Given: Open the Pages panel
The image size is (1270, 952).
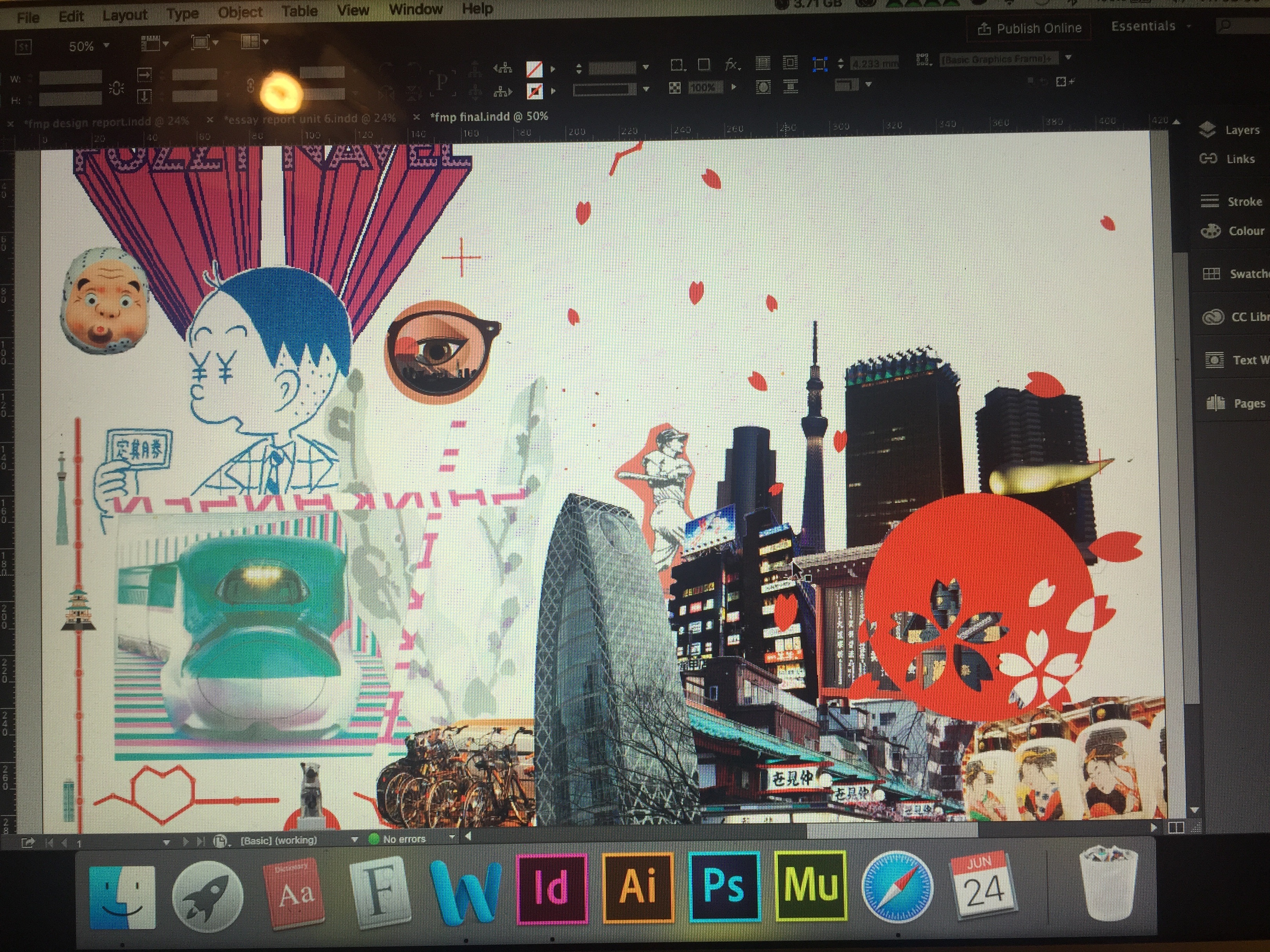Looking at the screenshot, I should tap(1235, 403).
